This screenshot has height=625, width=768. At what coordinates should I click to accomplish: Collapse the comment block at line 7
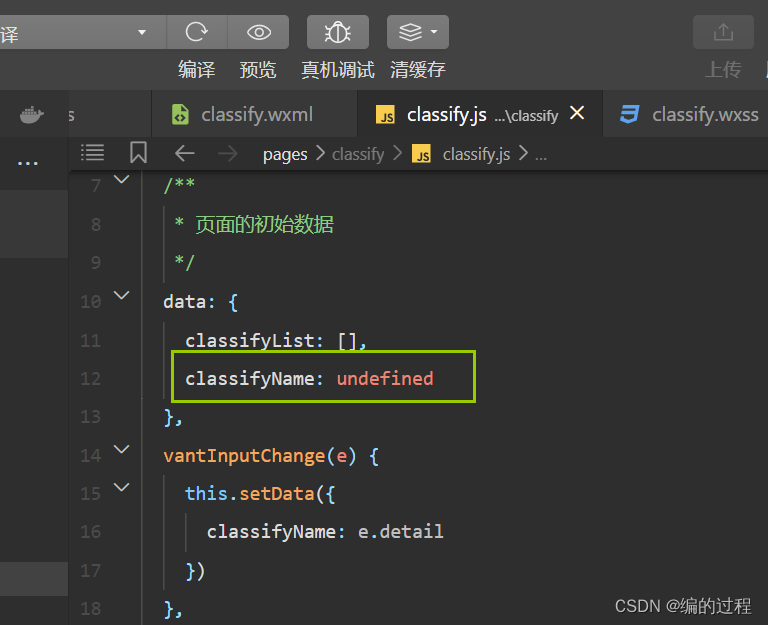coord(121,179)
